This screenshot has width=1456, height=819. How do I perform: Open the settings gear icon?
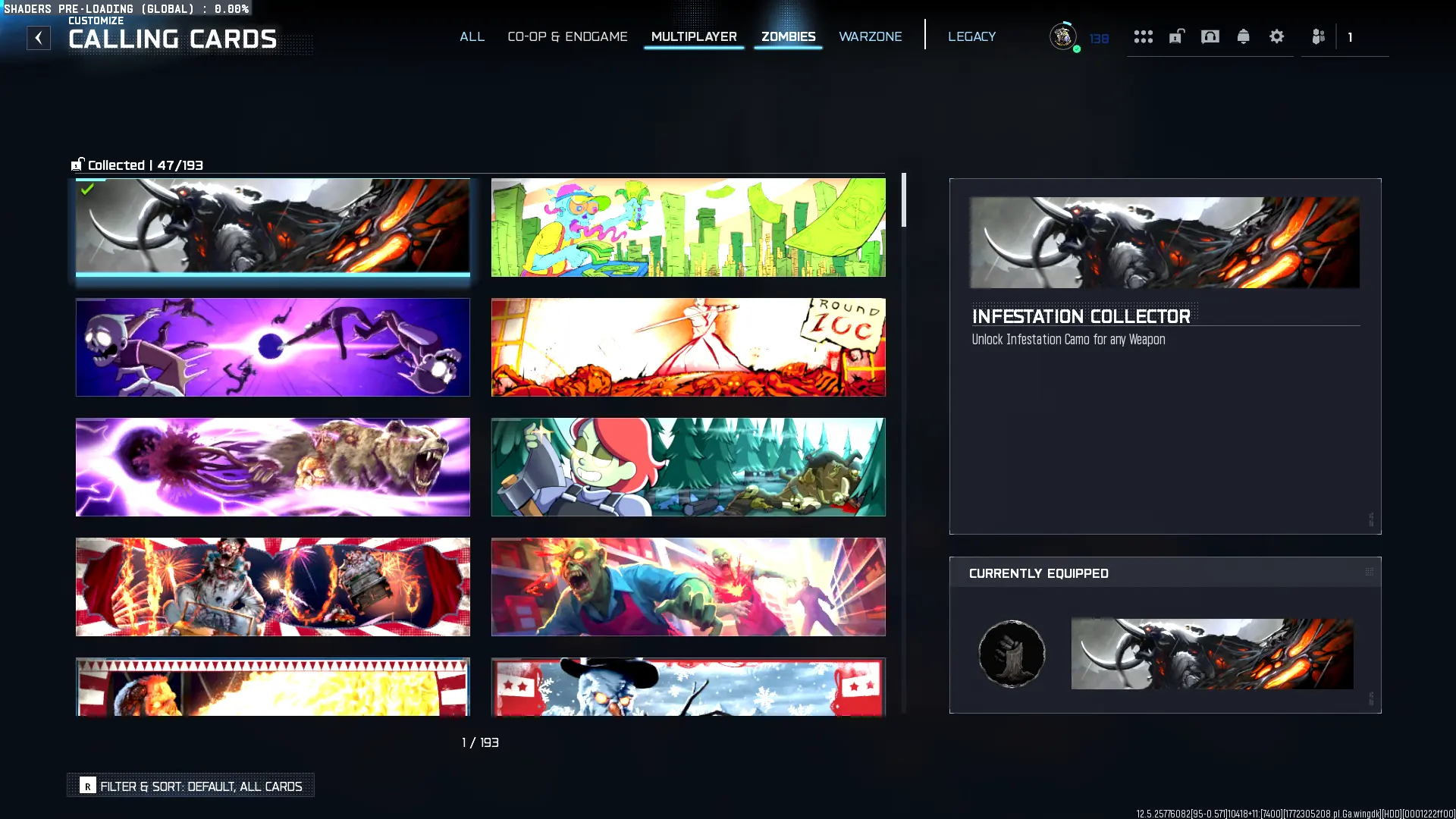click(1277, 36)
